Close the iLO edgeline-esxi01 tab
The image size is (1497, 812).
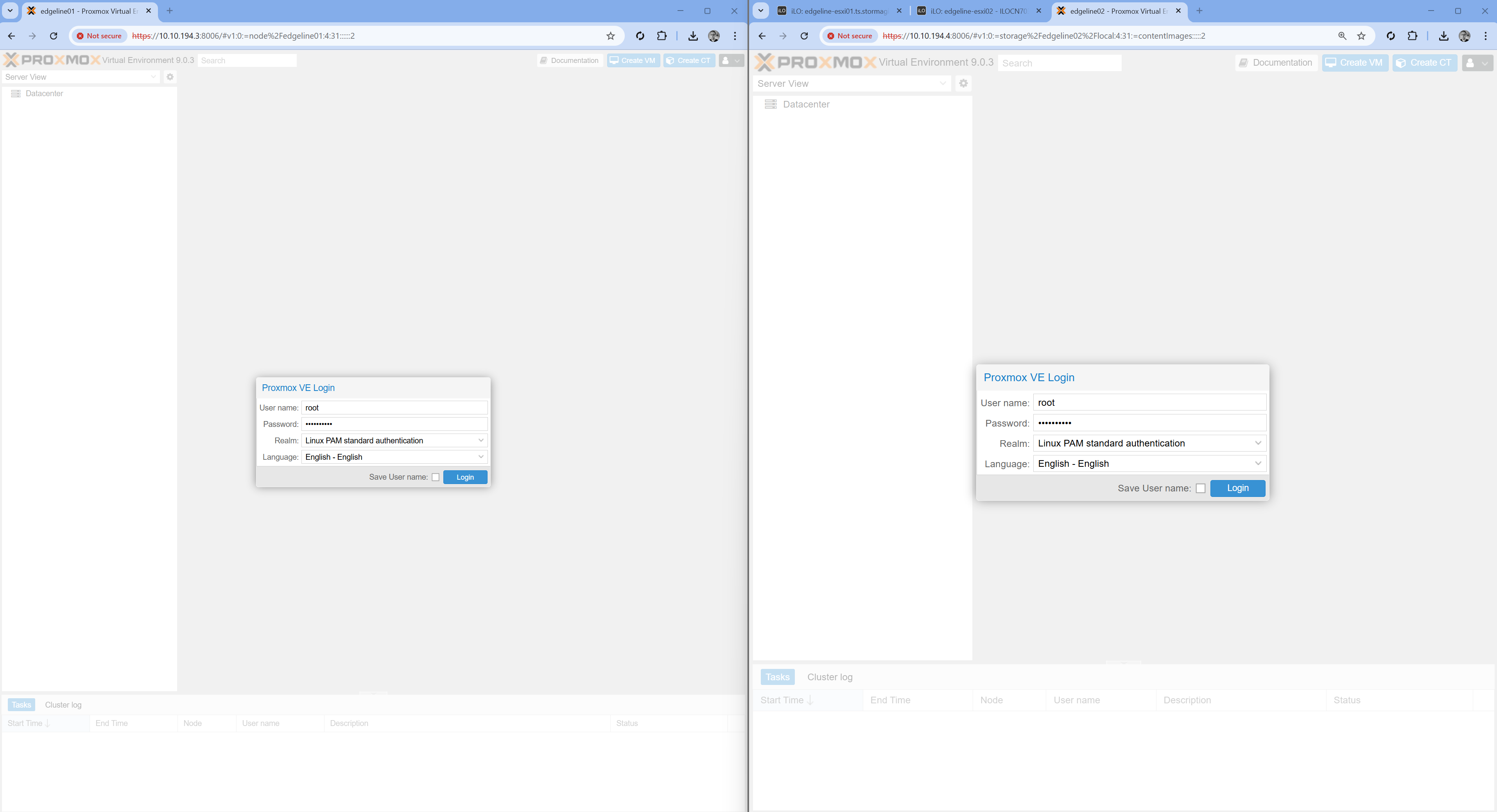[899, 11]
